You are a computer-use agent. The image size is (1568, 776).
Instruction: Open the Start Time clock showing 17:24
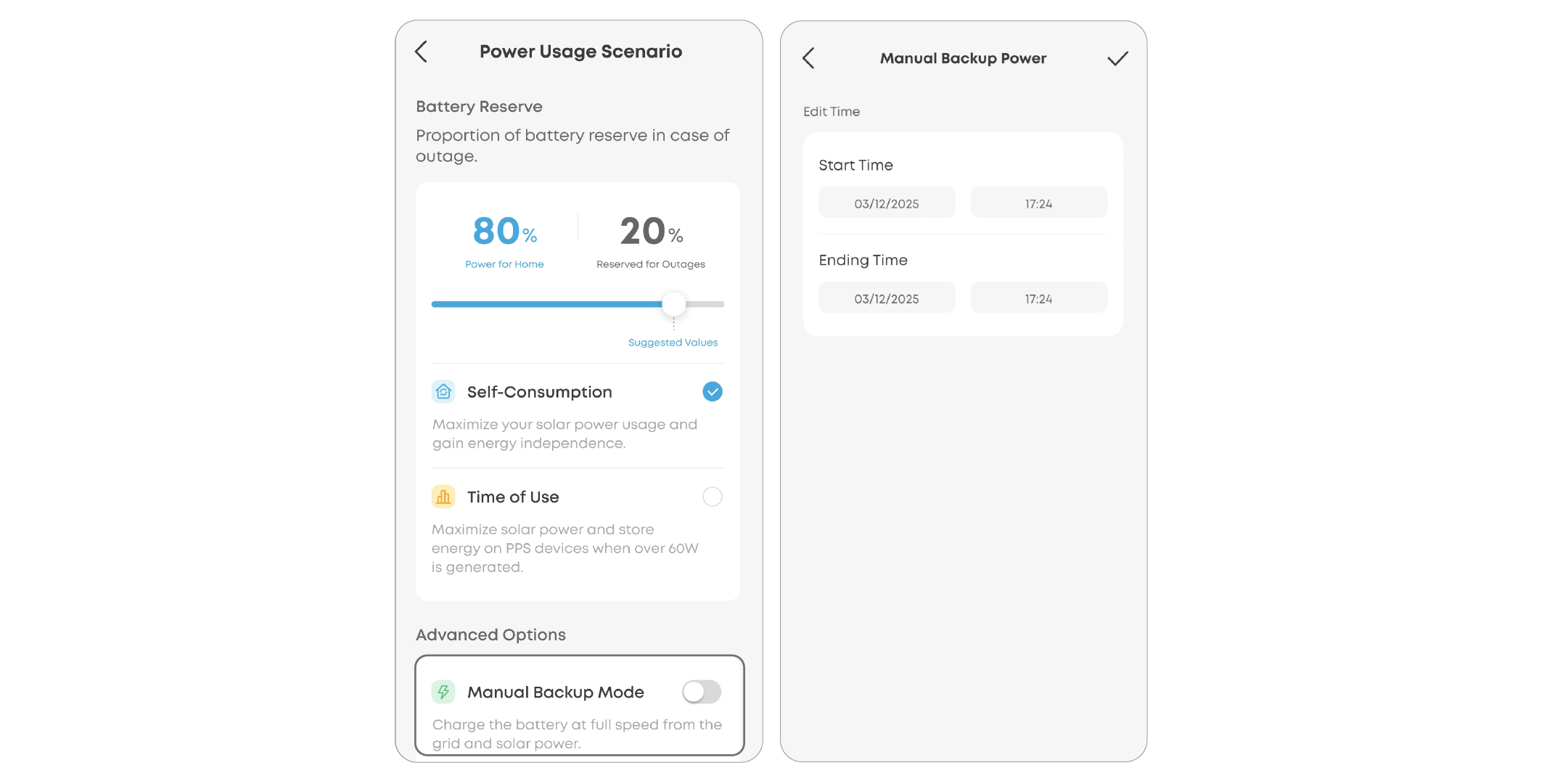[x=1038, y=203]
